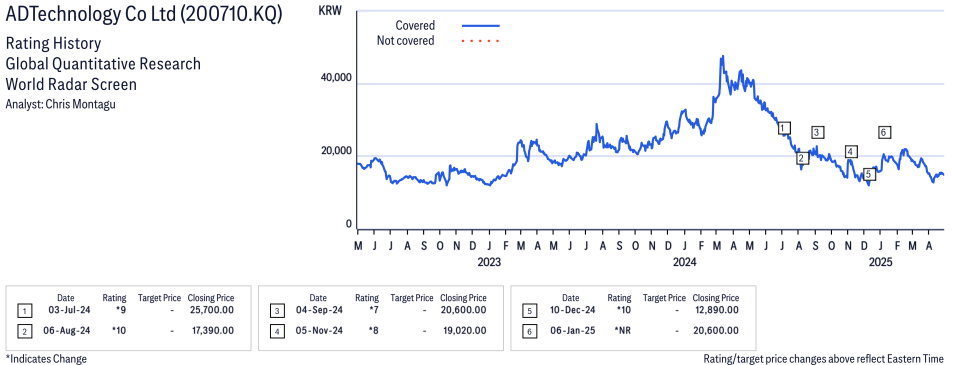This screenshot has height=365, width=955.
Task: Click the *7 rating value
Action: [373, 310]
